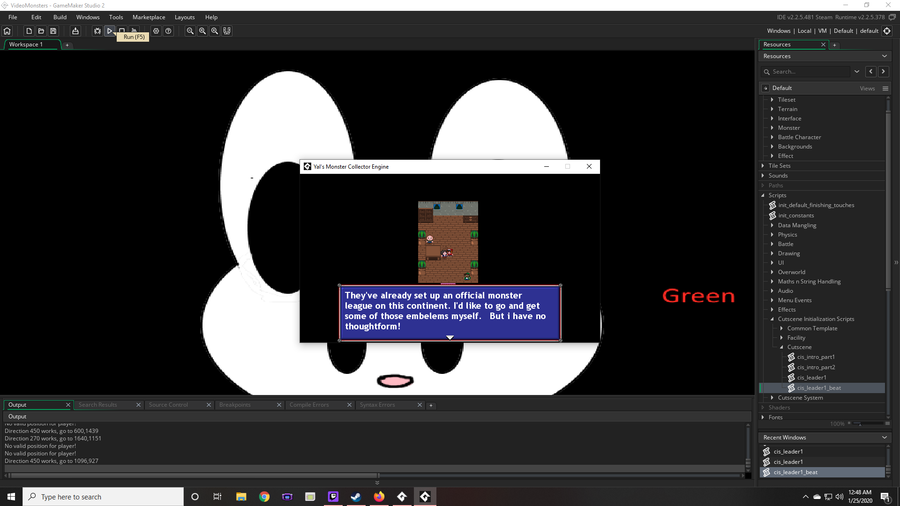This screenshot has width=900, height=506.
Task: Select the cis_intro_part1 script
Action: click(816, 357)
